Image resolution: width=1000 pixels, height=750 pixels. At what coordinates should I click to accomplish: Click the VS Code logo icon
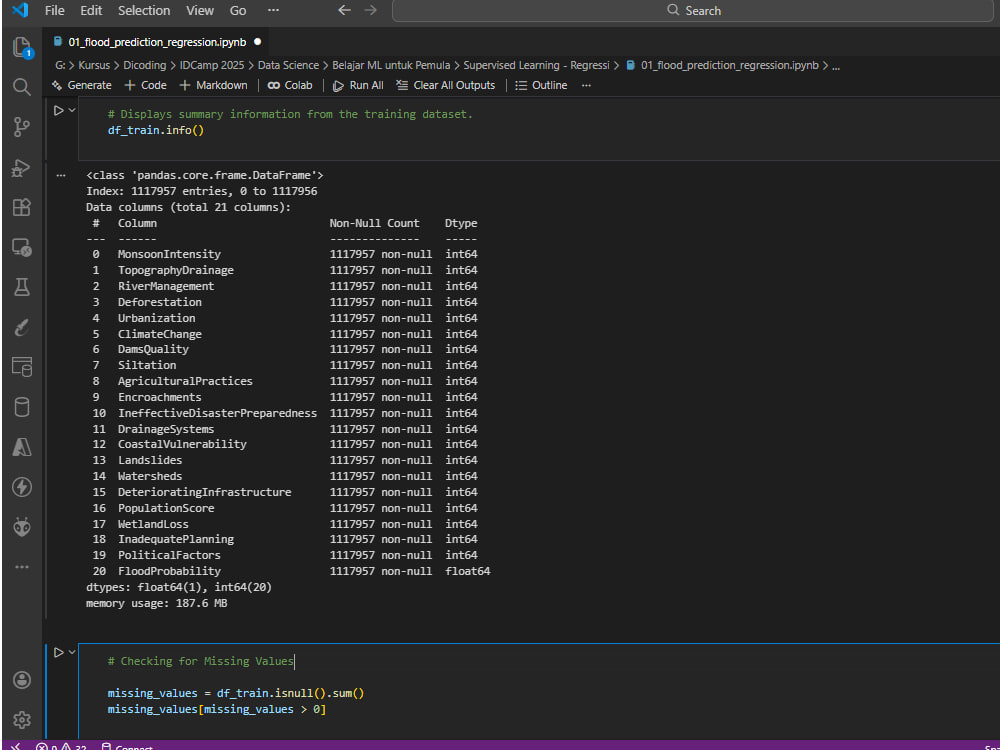click(x=20, y=10)
